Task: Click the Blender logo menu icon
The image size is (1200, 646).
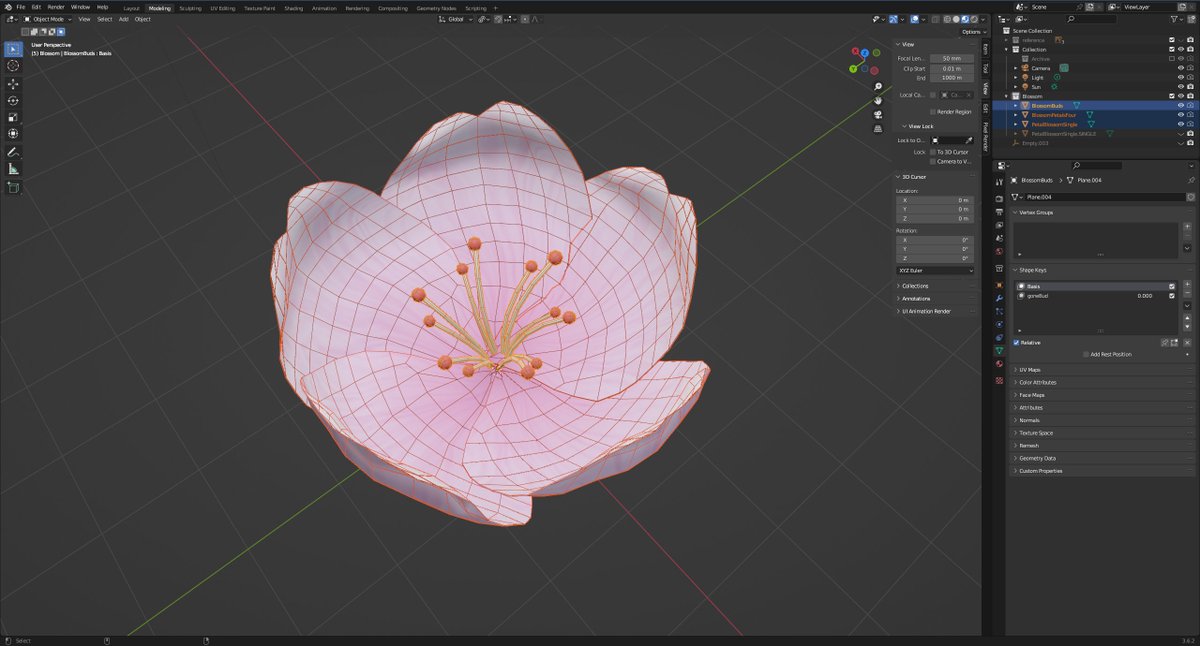Action: pyautogui.click(x=7, y=7)
